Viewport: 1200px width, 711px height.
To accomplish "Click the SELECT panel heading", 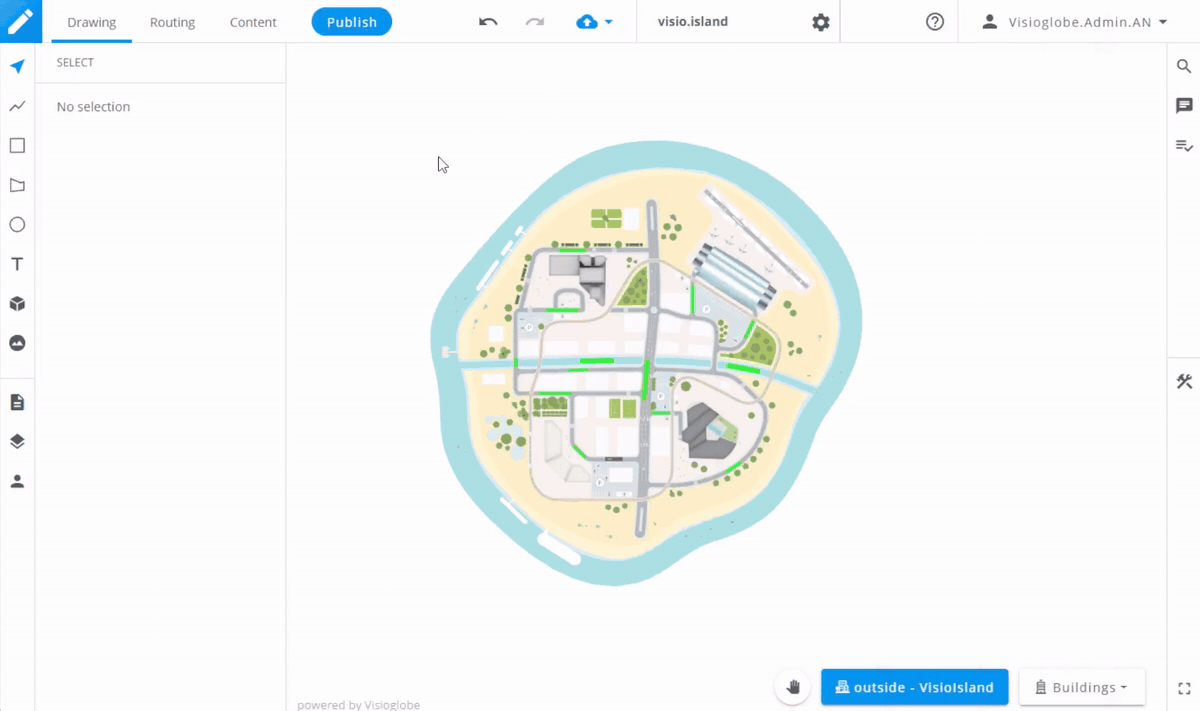I will [75, 63].
